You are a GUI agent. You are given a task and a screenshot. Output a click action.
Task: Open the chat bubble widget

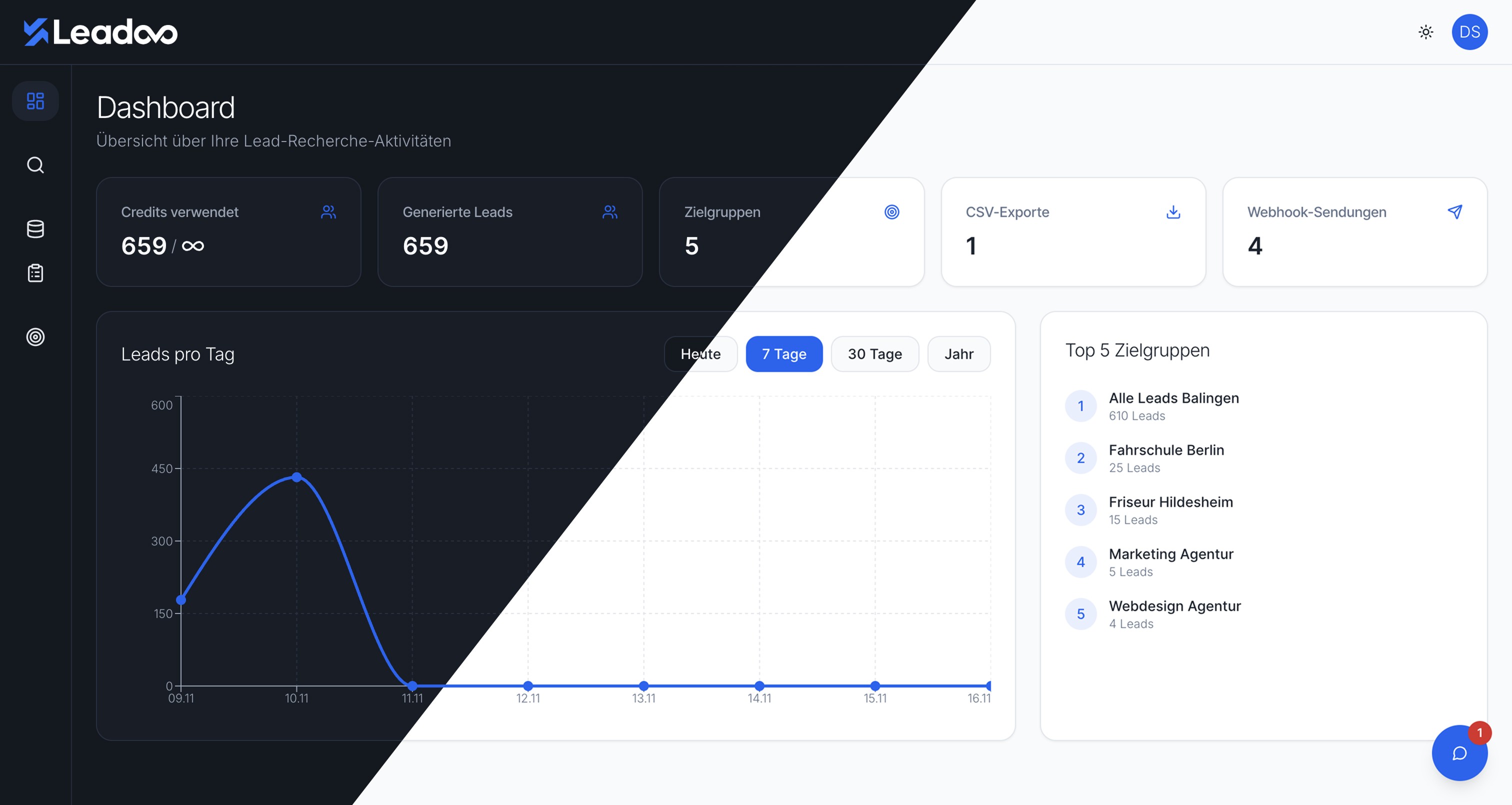(x=1459, y=753)
